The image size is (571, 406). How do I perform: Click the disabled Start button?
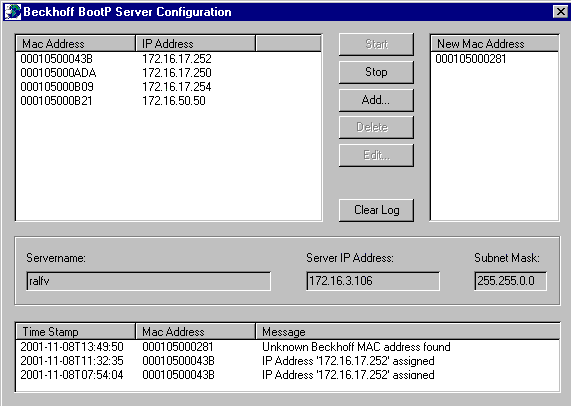pos(376,44)
